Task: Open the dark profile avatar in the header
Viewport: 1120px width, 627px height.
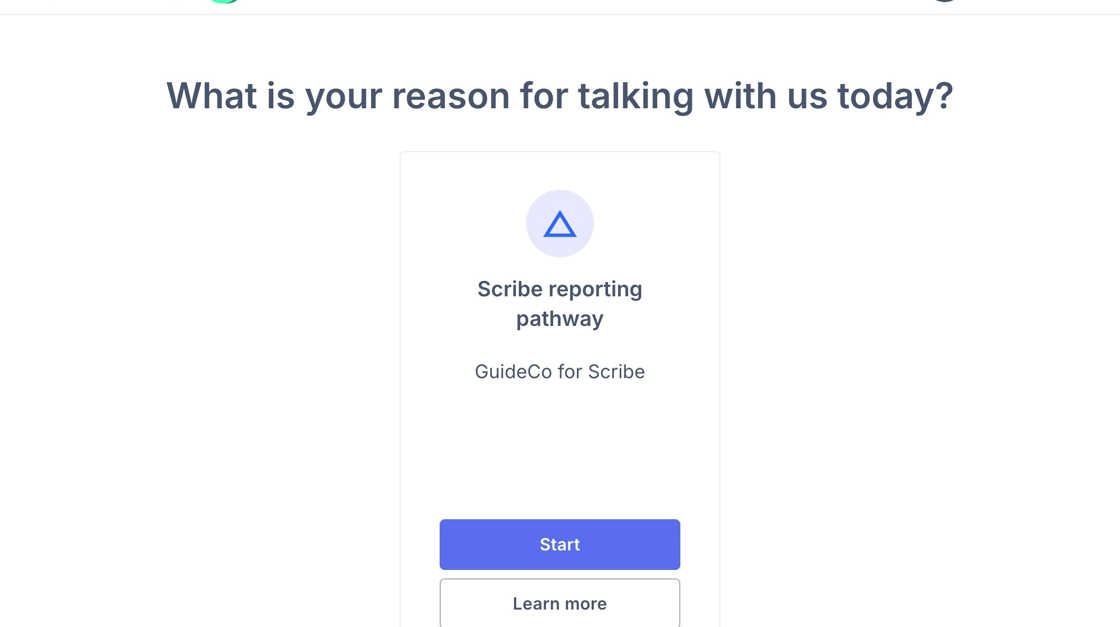Action: [944, 1]
